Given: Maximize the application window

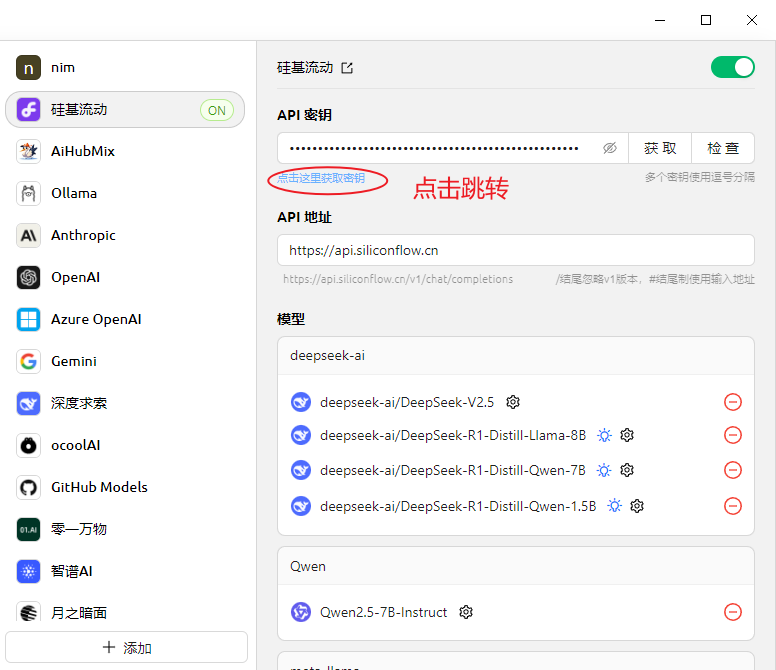Looking at the screenshot, I should pyautogui.click(x=706, y=20).
